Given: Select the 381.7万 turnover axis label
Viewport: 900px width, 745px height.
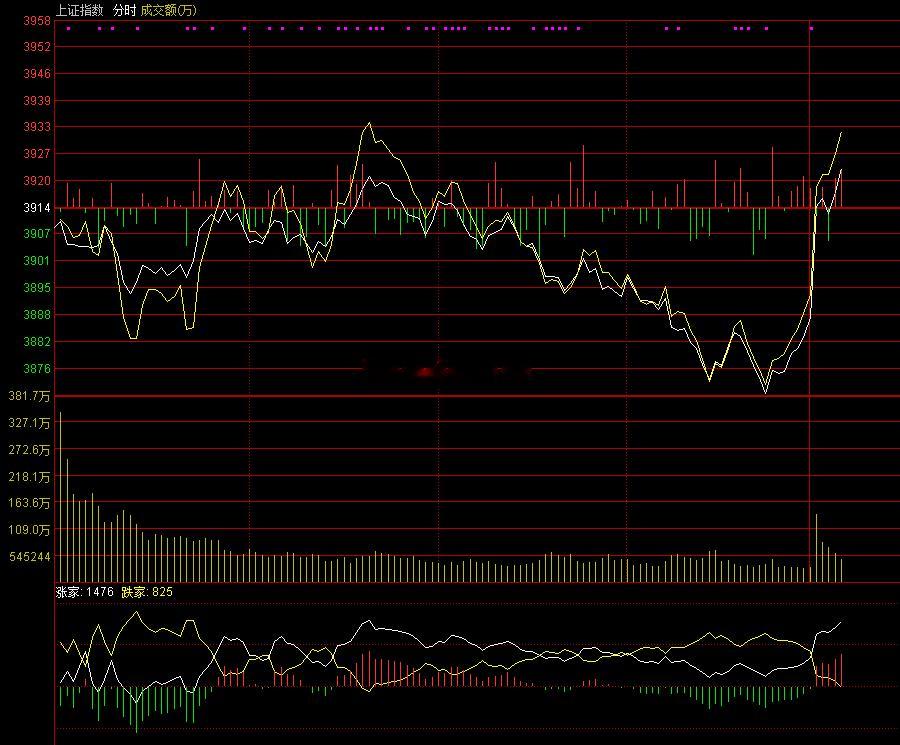Looking at the screenshot, I should point(29,396).
